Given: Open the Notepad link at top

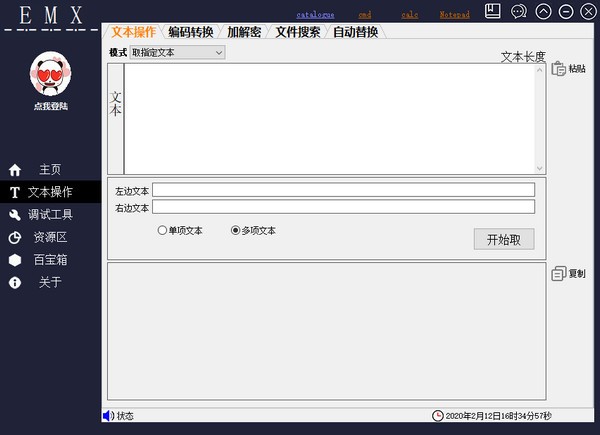Looking at the screenshot, I should click(455, 15).
